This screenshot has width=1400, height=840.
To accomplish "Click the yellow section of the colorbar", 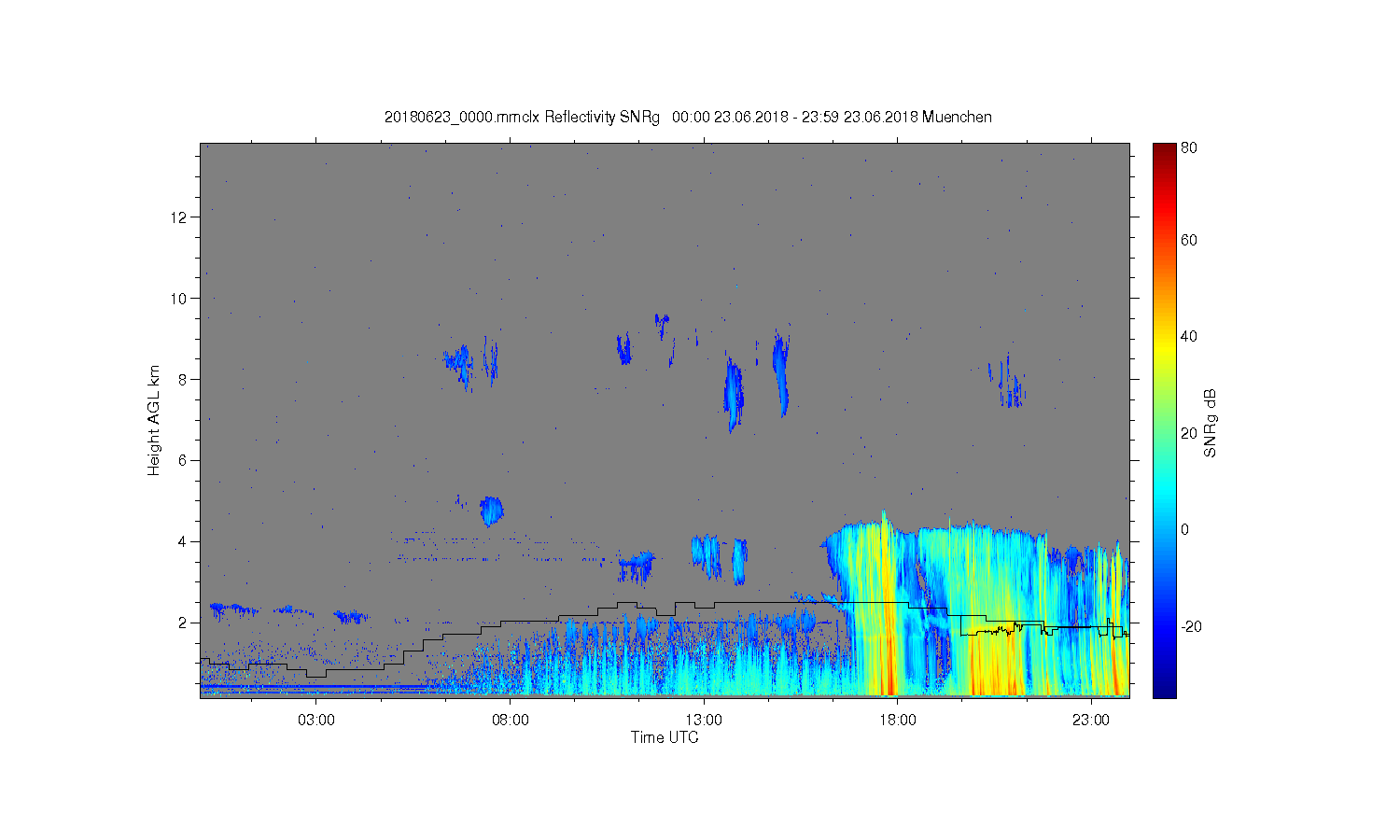I will [1164, 350].
